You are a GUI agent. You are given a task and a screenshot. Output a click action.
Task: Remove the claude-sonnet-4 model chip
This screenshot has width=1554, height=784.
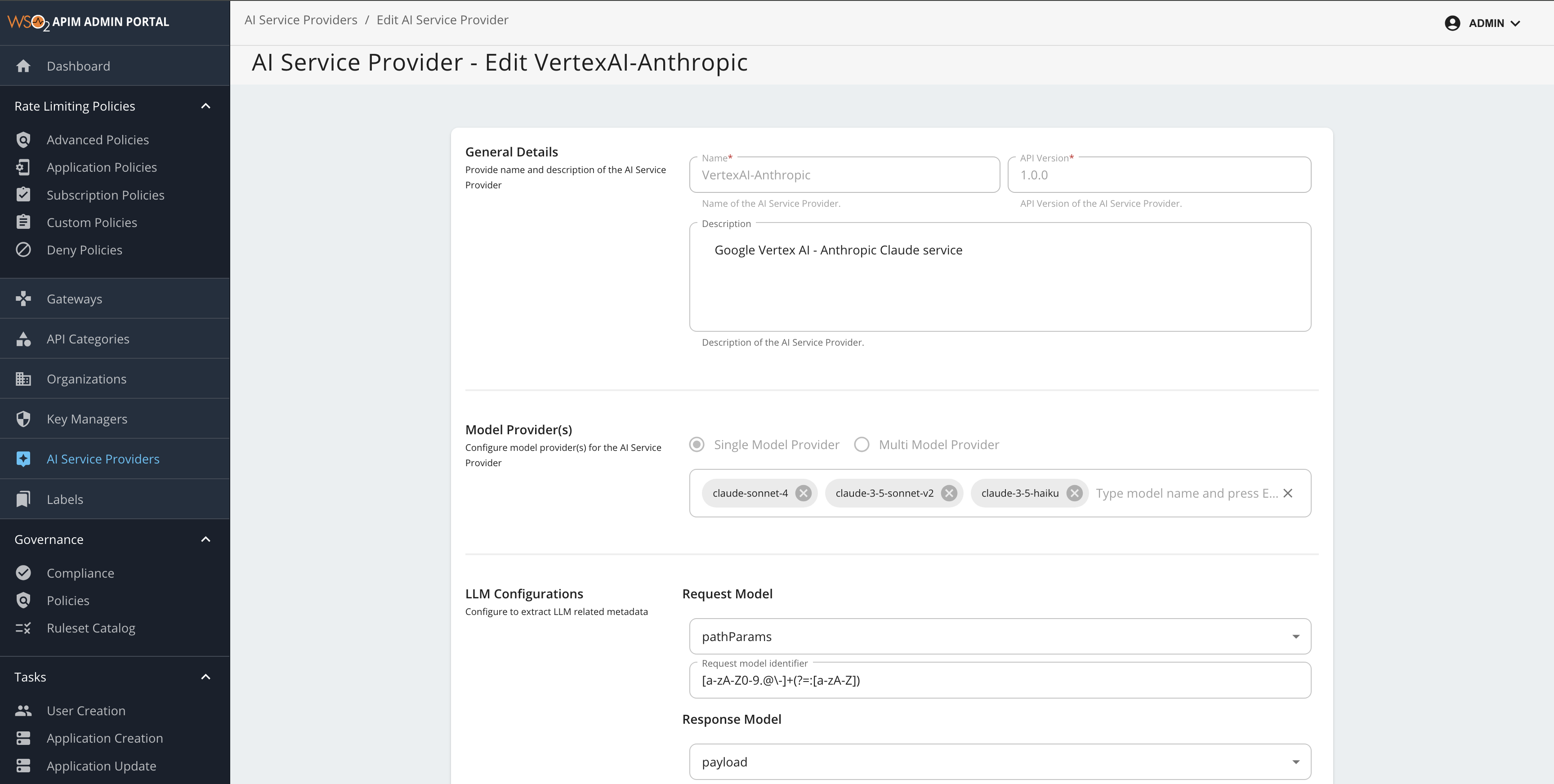tap(803, 493)
